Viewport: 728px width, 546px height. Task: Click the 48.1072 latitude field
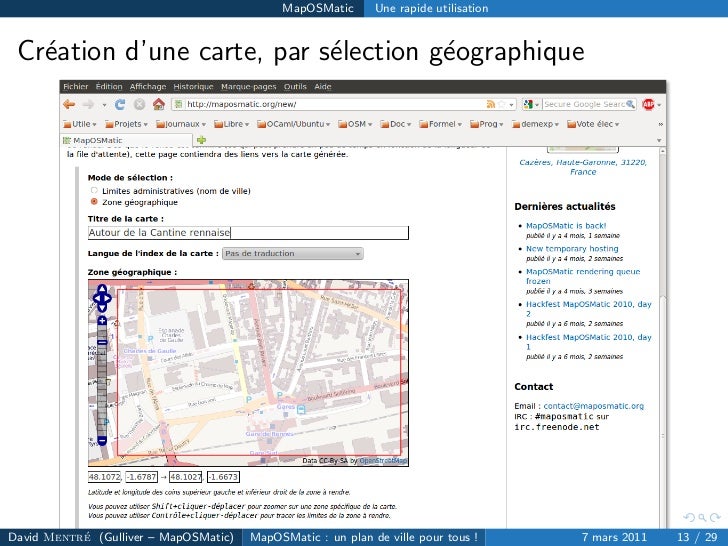click(105, 477)
